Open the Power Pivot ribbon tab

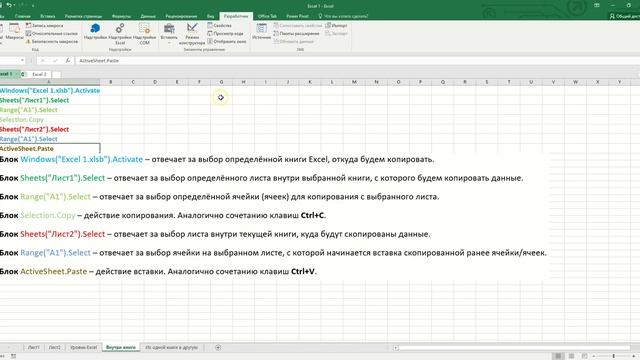(x=297, y=16)
